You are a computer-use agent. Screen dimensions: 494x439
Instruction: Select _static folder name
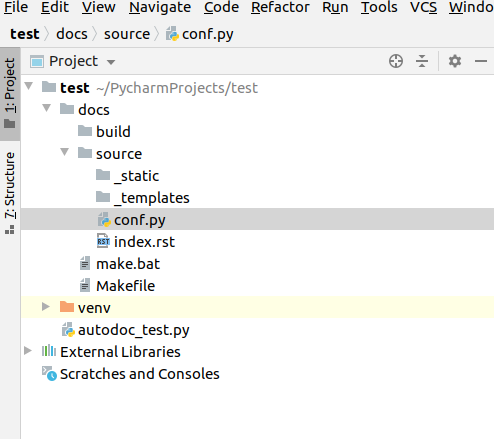(x=137, y=176)
